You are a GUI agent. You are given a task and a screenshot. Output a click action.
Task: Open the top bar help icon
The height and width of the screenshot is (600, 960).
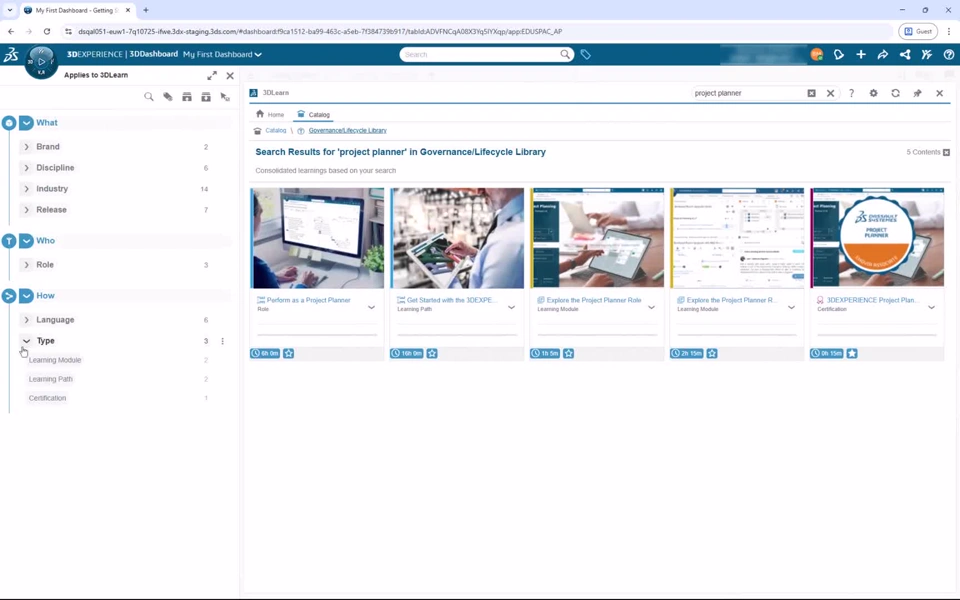[x=948, y=54]
